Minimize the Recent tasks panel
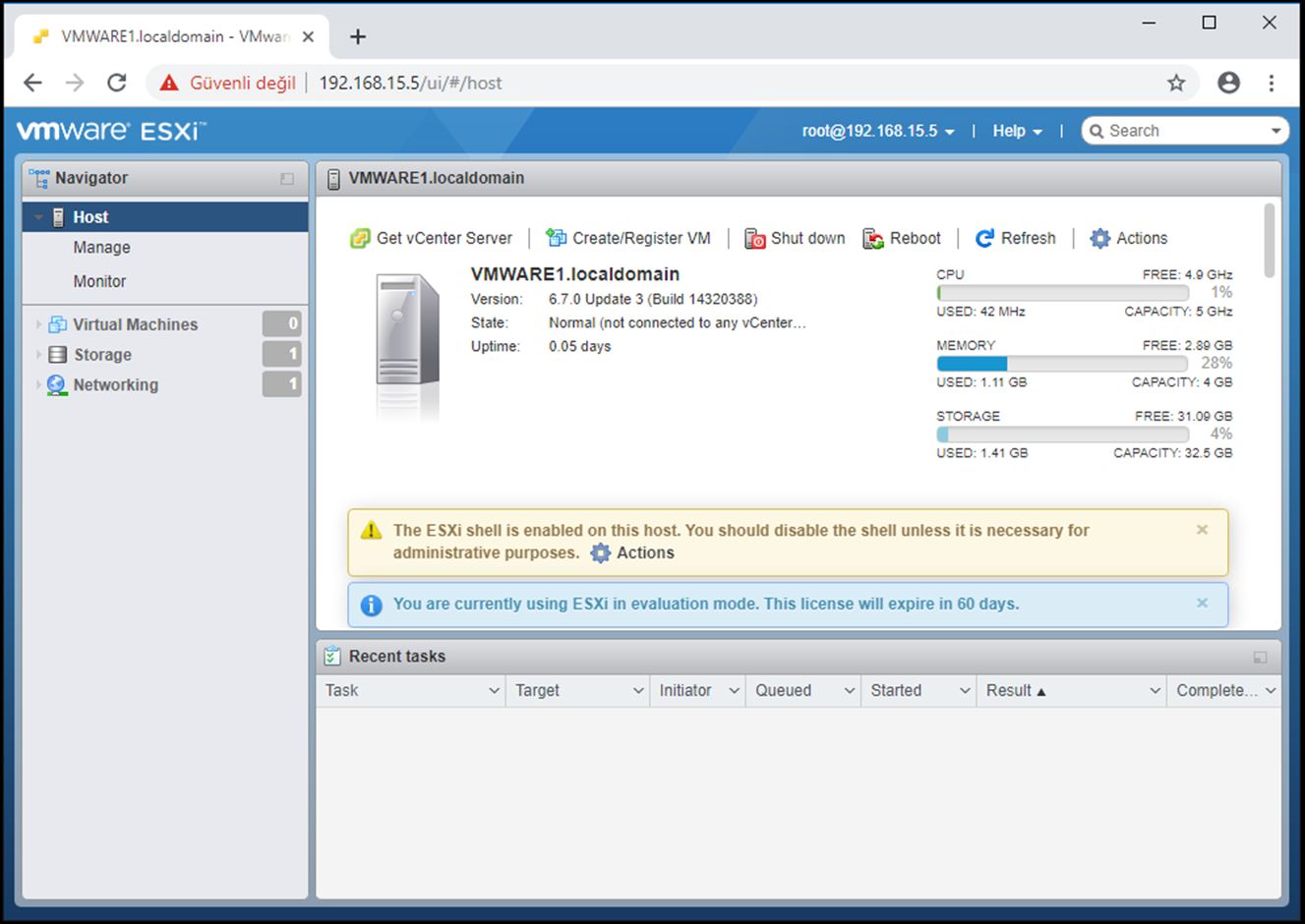The image size is (1305, 924). coord(1260,657)
